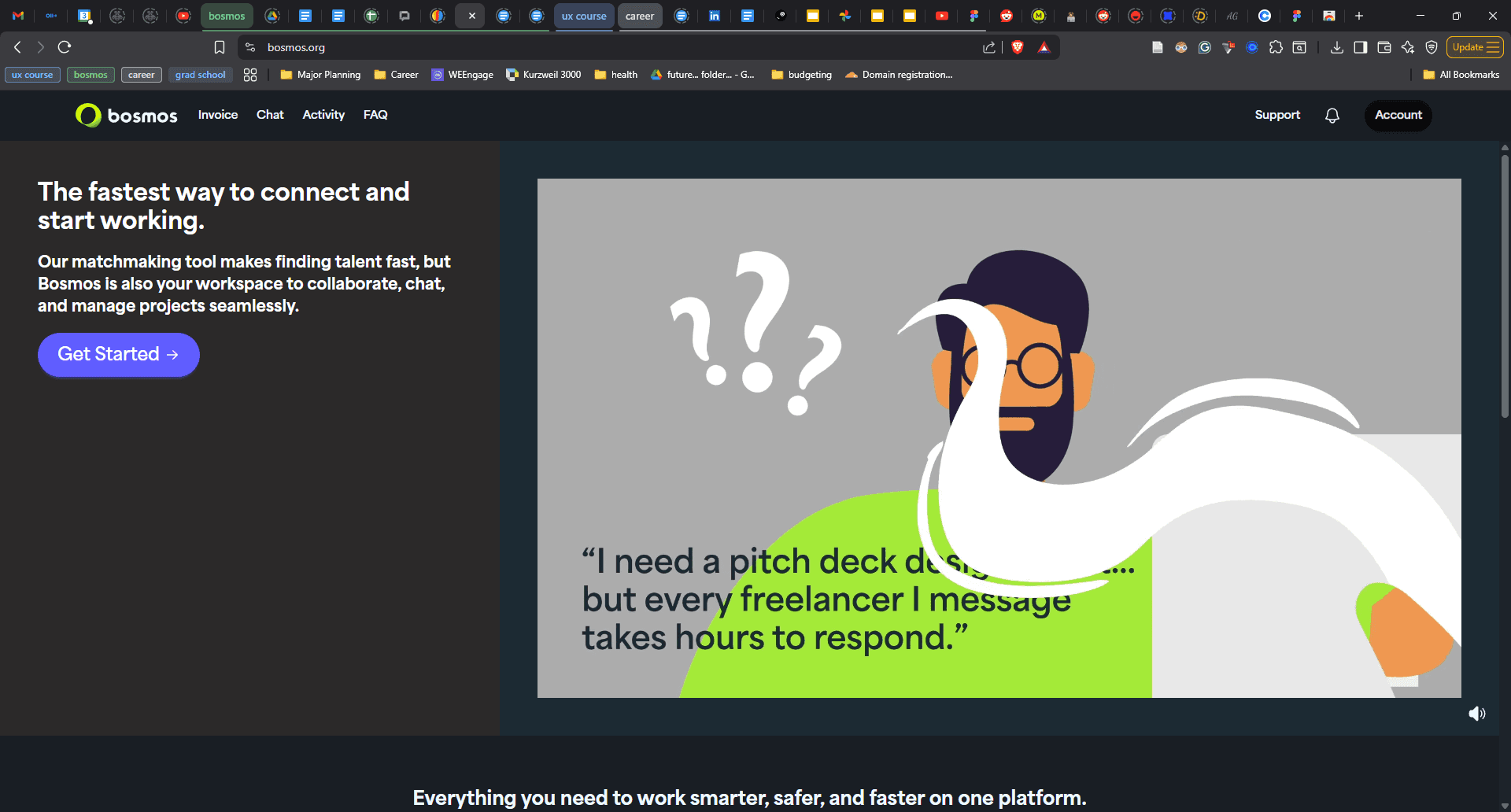Open the career saved group in bookmarks bar
This screenshot has height=812, width=1511.
pos(142,75)
